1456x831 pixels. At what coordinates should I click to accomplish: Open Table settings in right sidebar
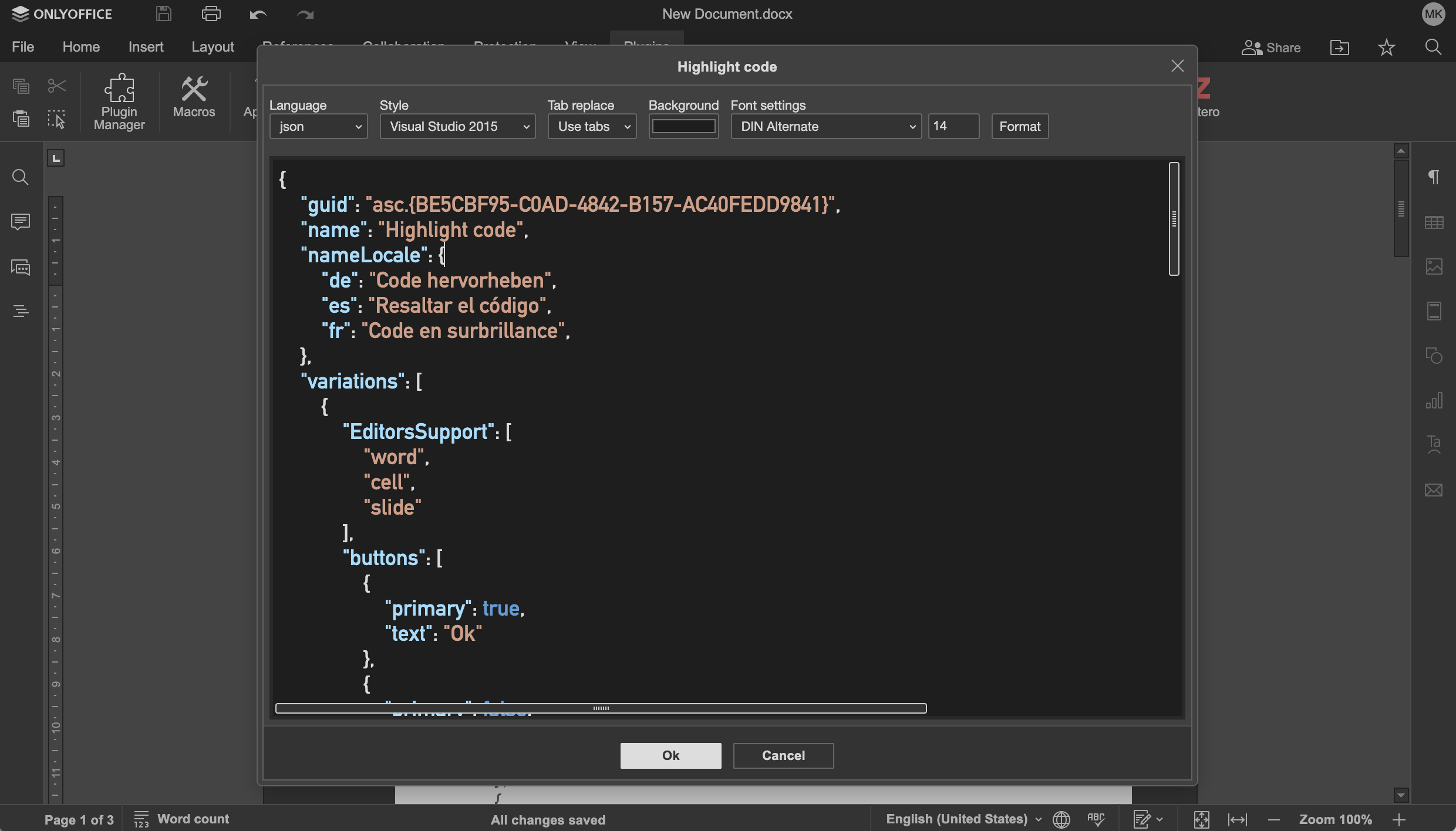point(1434,222)
